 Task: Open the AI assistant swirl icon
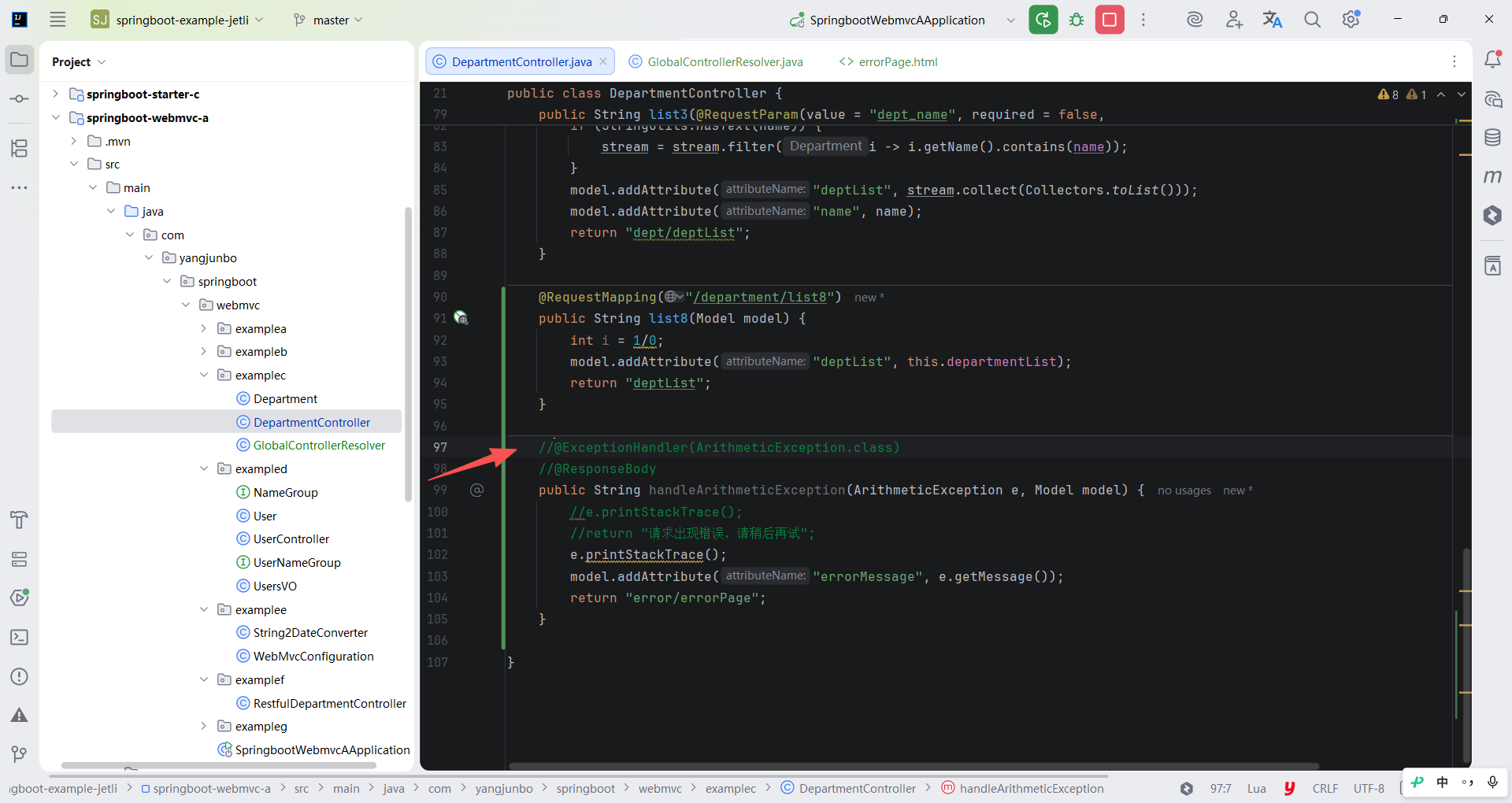pos(1195,20)
